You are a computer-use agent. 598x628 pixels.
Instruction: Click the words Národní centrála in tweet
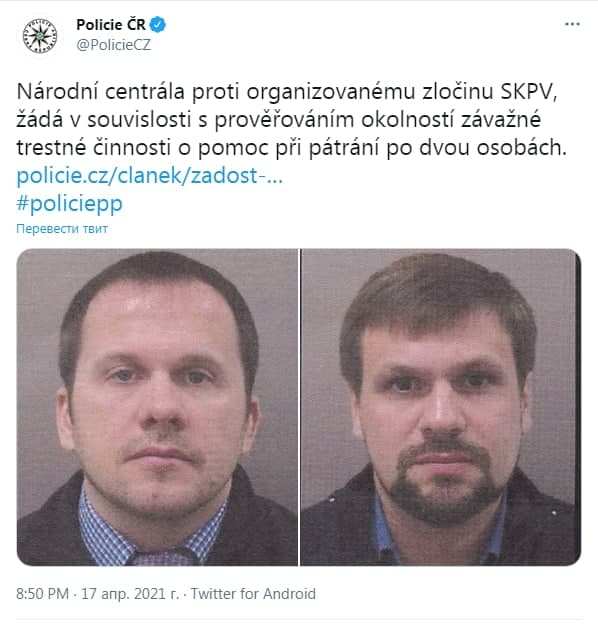(101, 92)
